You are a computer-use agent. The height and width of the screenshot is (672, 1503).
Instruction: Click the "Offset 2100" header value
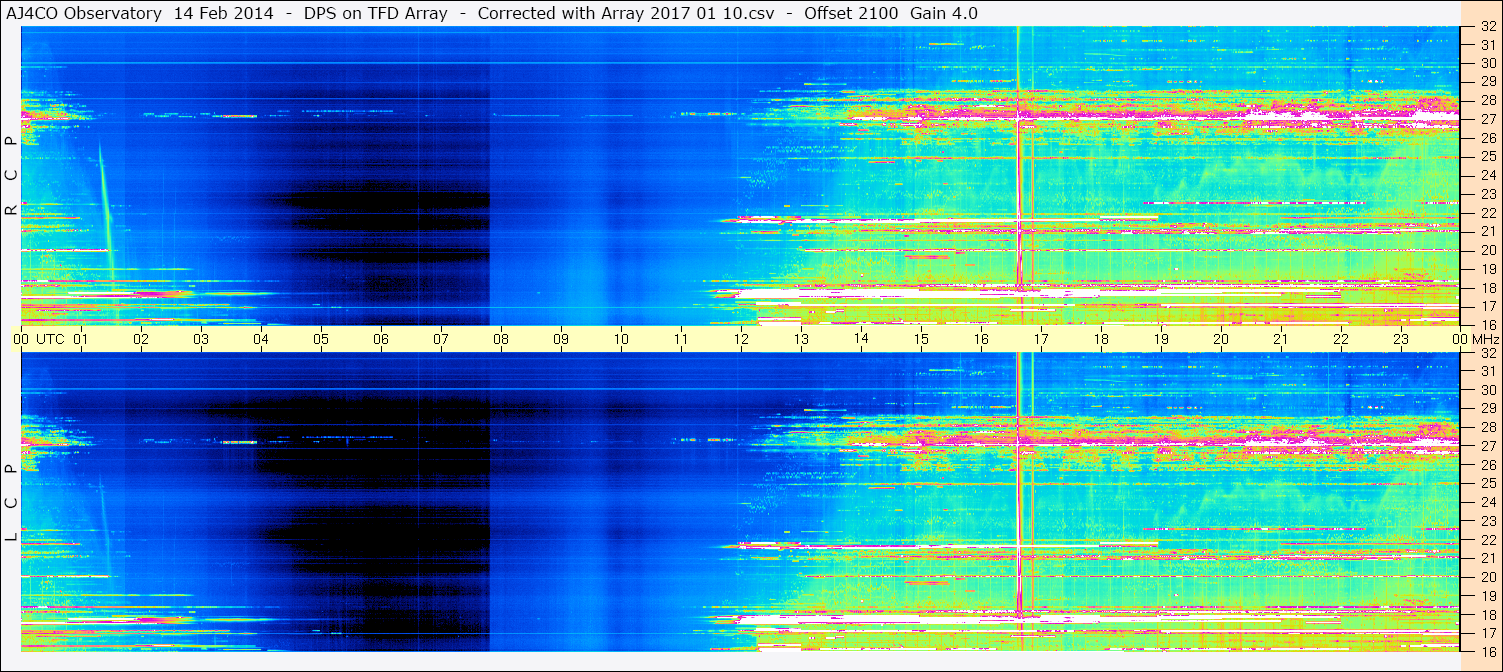click(x=850, y=13)
